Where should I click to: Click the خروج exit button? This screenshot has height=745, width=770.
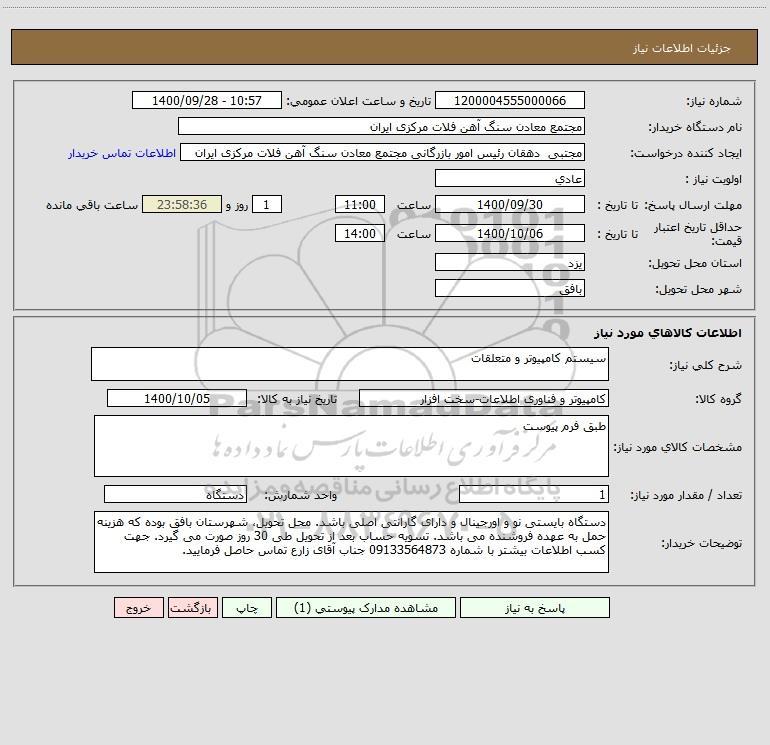pyautogui.click(x=138, y=608)
